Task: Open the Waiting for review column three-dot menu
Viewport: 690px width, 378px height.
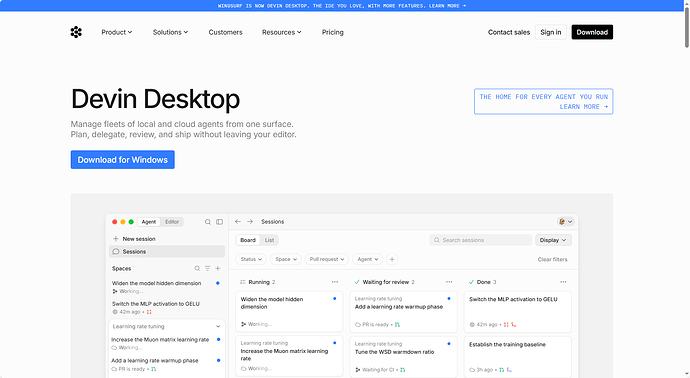Action: click(449, 282)
